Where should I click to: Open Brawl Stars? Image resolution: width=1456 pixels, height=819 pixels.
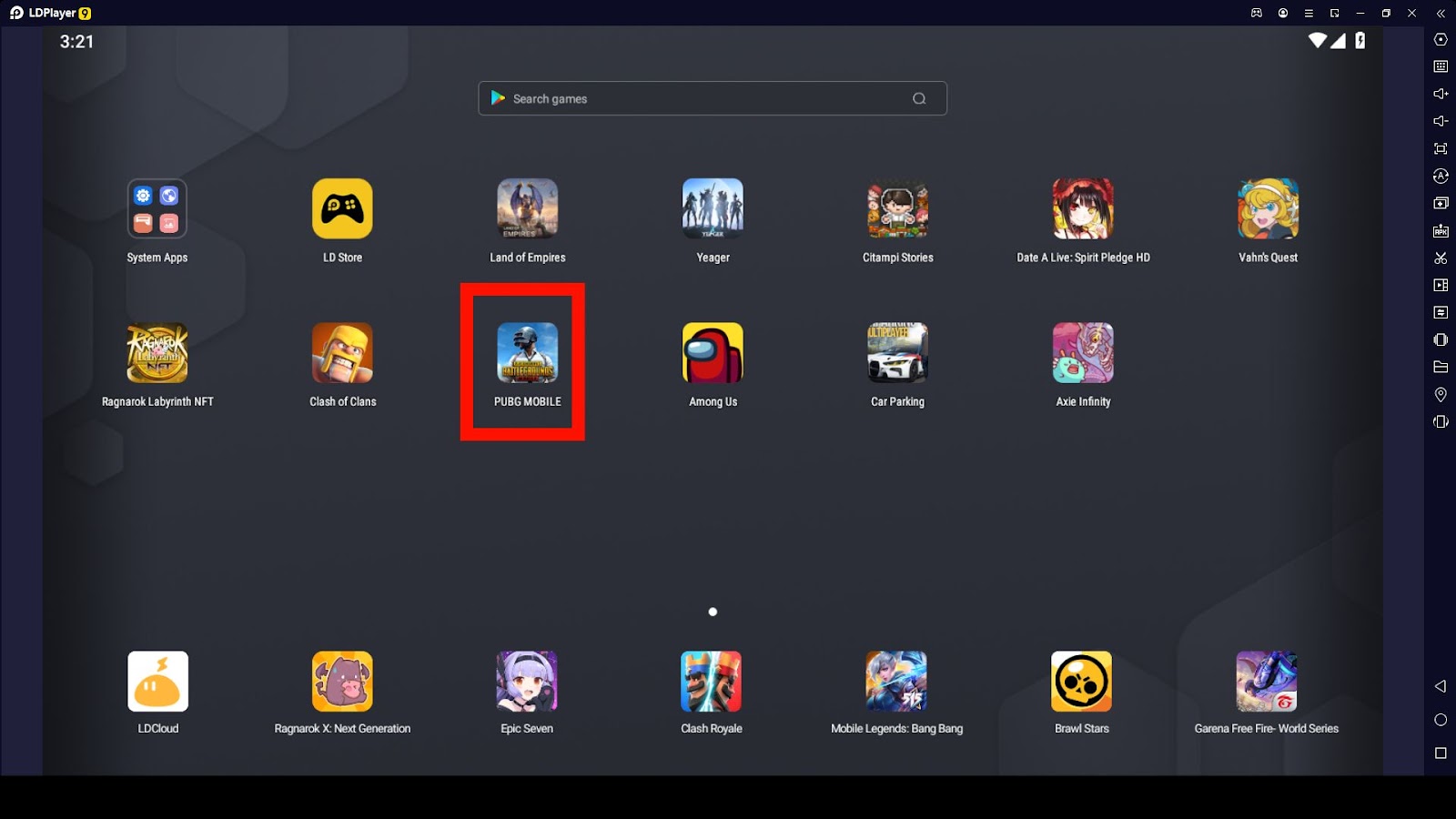coord(1081,682)
